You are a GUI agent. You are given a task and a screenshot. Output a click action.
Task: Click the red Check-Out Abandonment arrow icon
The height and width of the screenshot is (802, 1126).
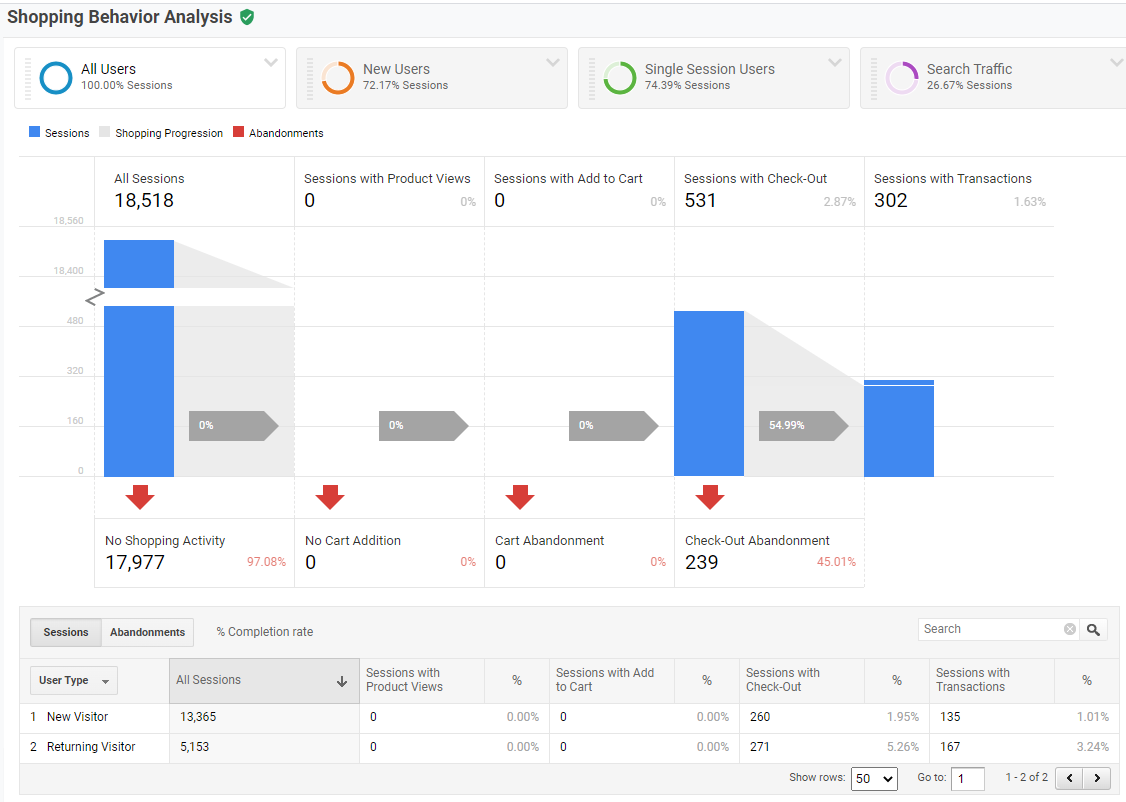[x=710, y=496]
